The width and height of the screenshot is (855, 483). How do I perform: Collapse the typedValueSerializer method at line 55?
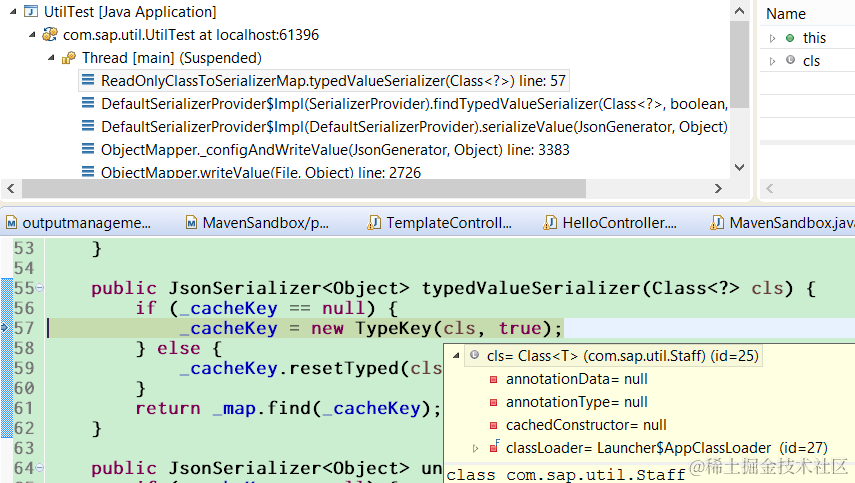pos(40,288)
